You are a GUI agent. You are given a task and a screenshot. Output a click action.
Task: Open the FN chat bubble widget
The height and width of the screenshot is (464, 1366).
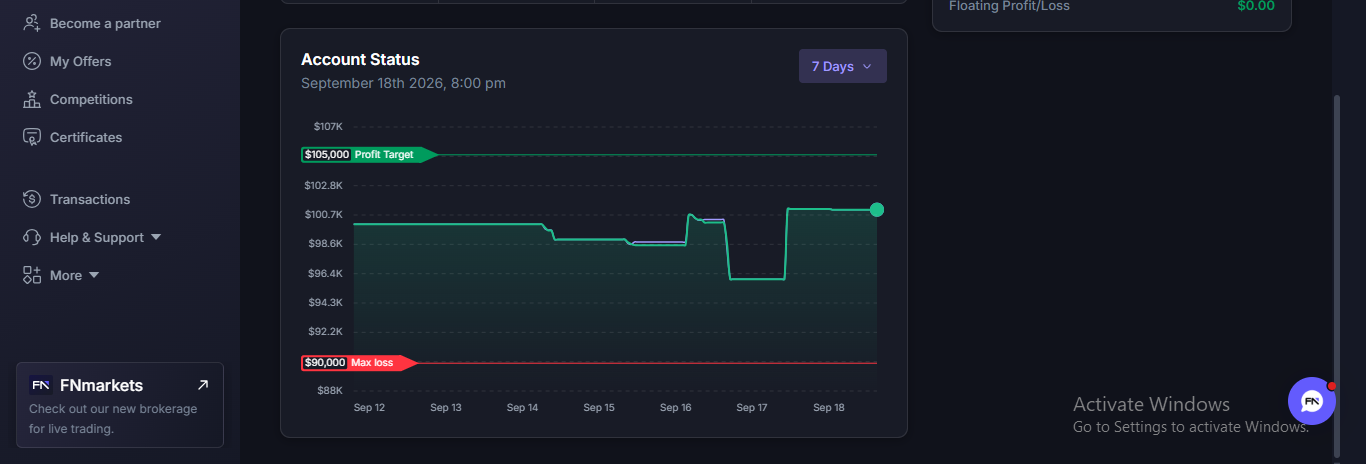click(1312, 401)
